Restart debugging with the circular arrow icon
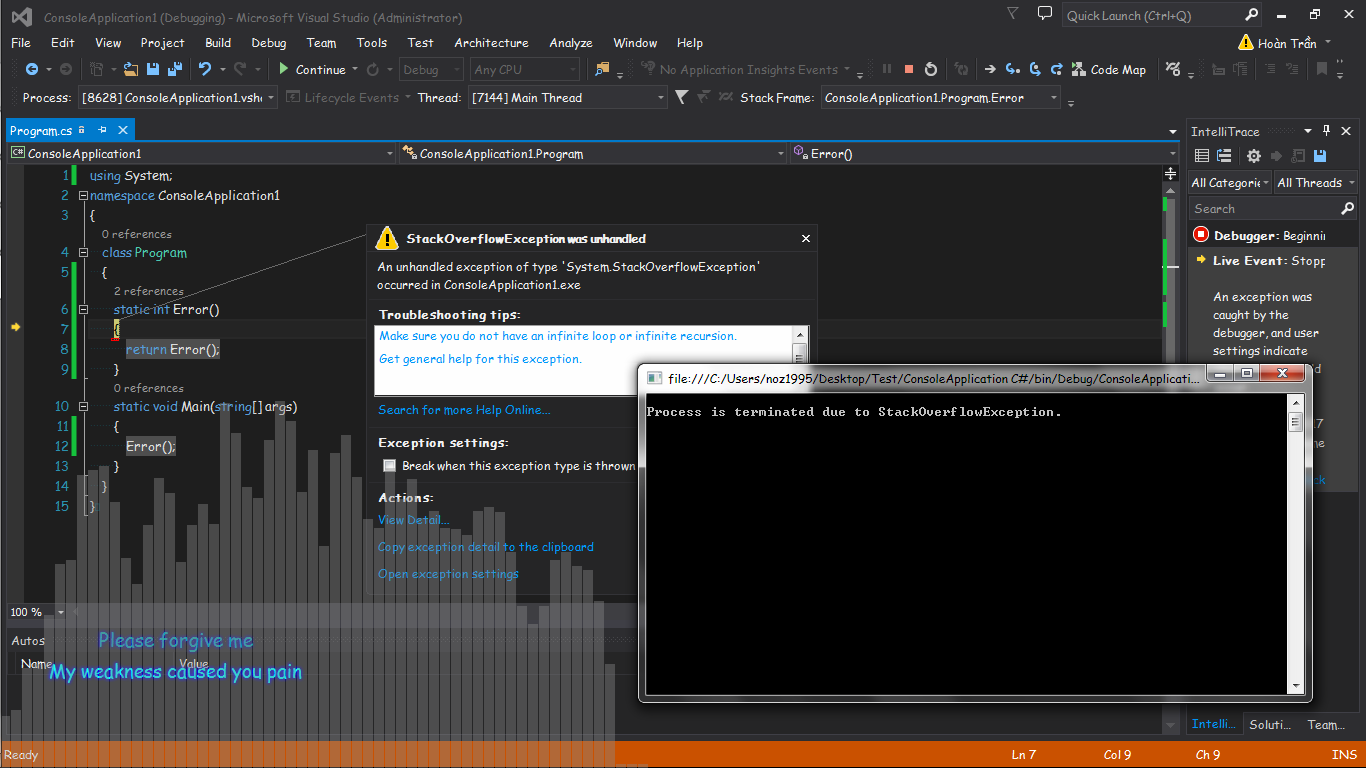 [931, 69]
